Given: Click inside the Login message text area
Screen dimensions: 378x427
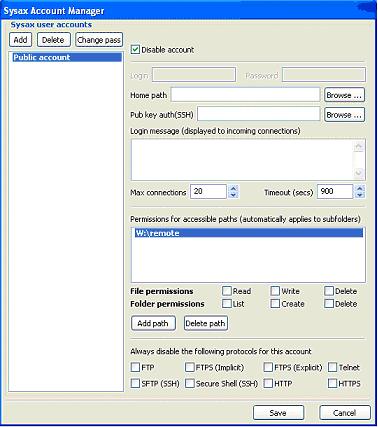Looking at the screenshot, I should (x=242, y=160).
